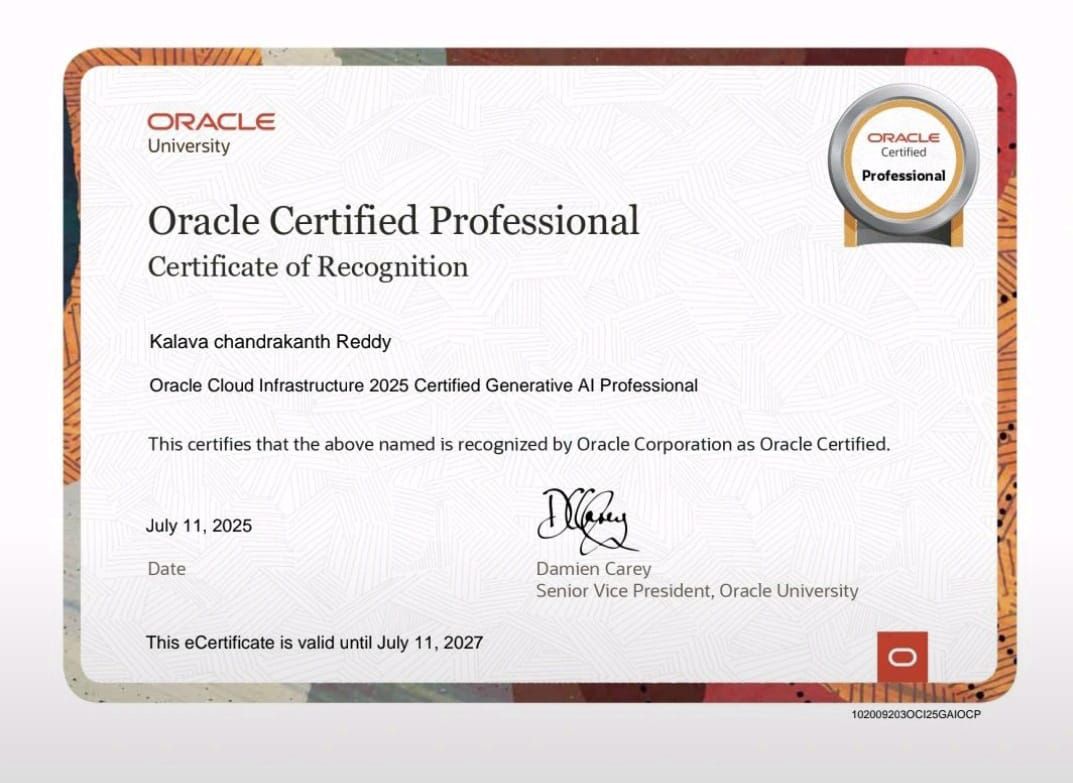This screenshot has height=783, width=1073.
Task: Click the 'This certifies that' sentence
Action: coord(519,444)
